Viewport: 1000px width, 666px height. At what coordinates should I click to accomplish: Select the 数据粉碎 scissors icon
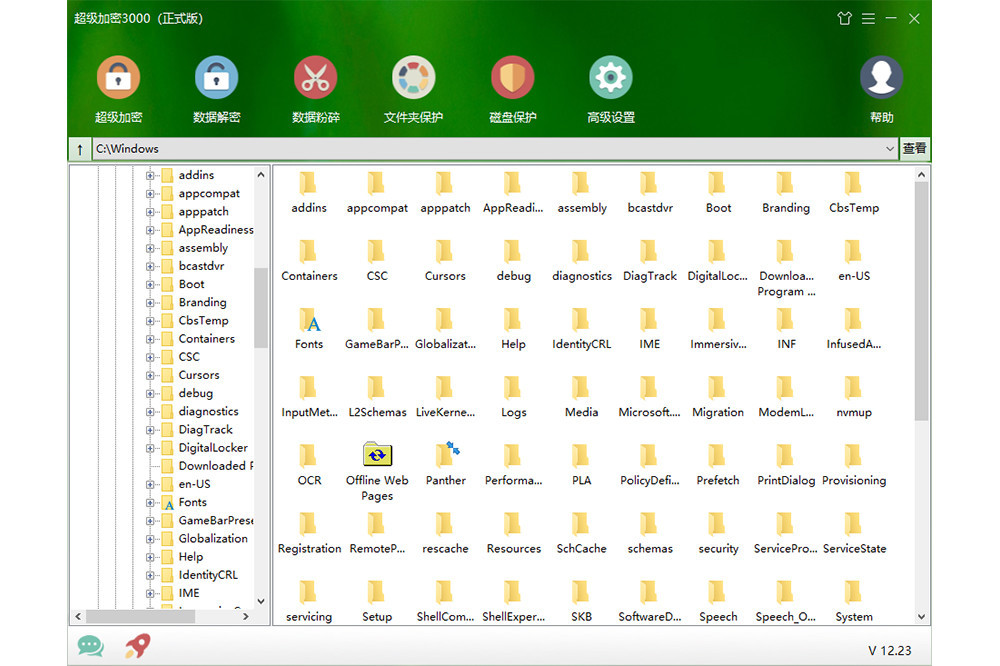pos(315,79)
